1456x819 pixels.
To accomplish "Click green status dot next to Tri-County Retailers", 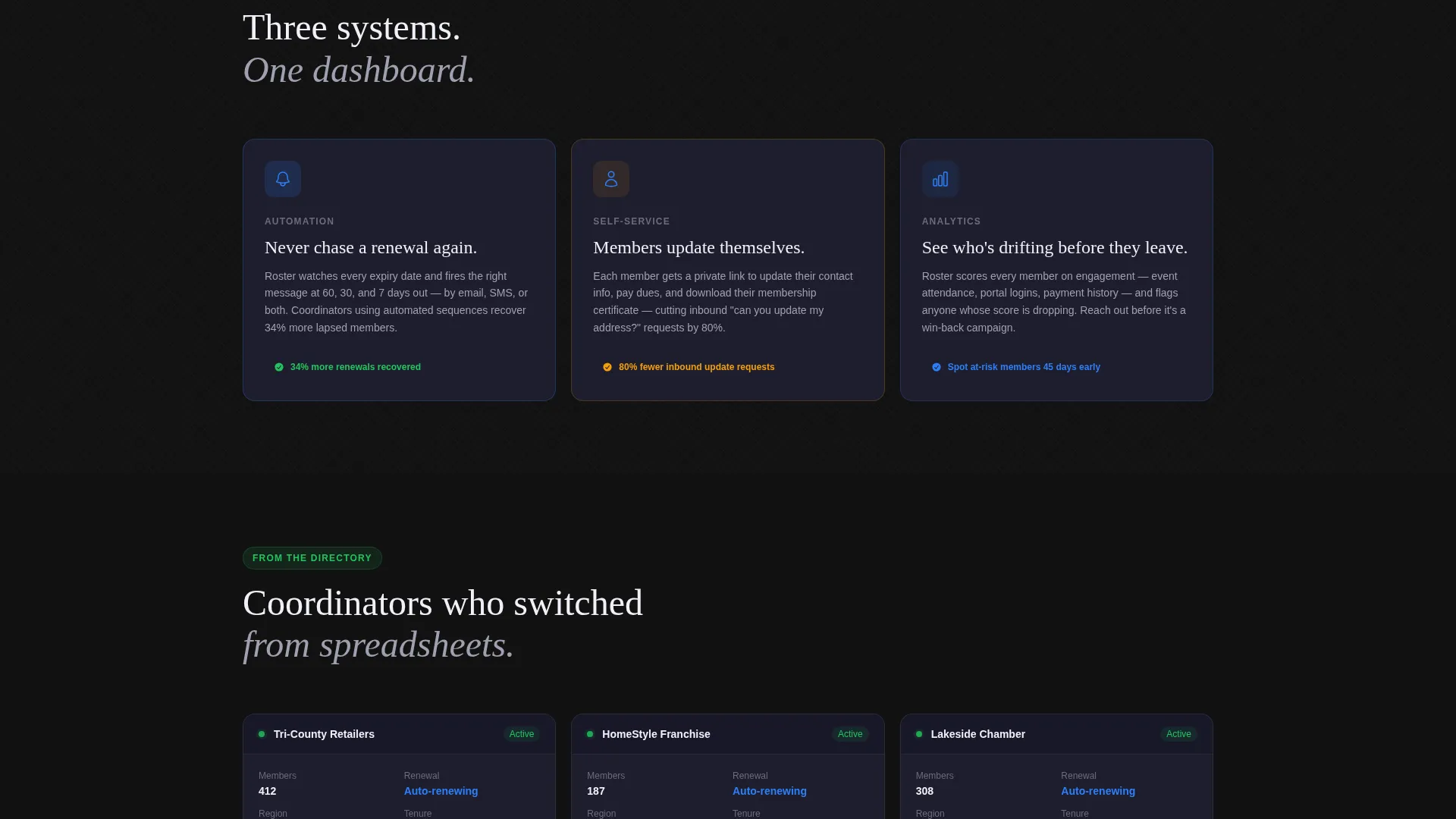I will [262, 734].
